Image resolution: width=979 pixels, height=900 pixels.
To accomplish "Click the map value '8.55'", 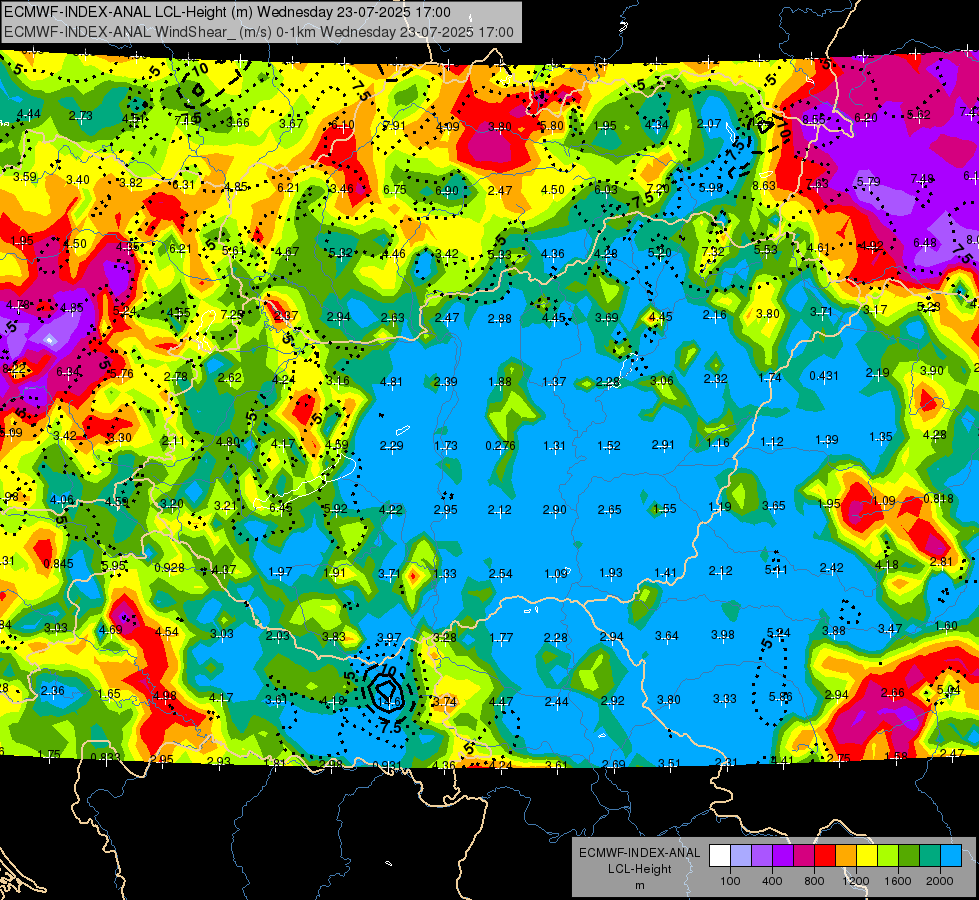I will coord(814,119).
